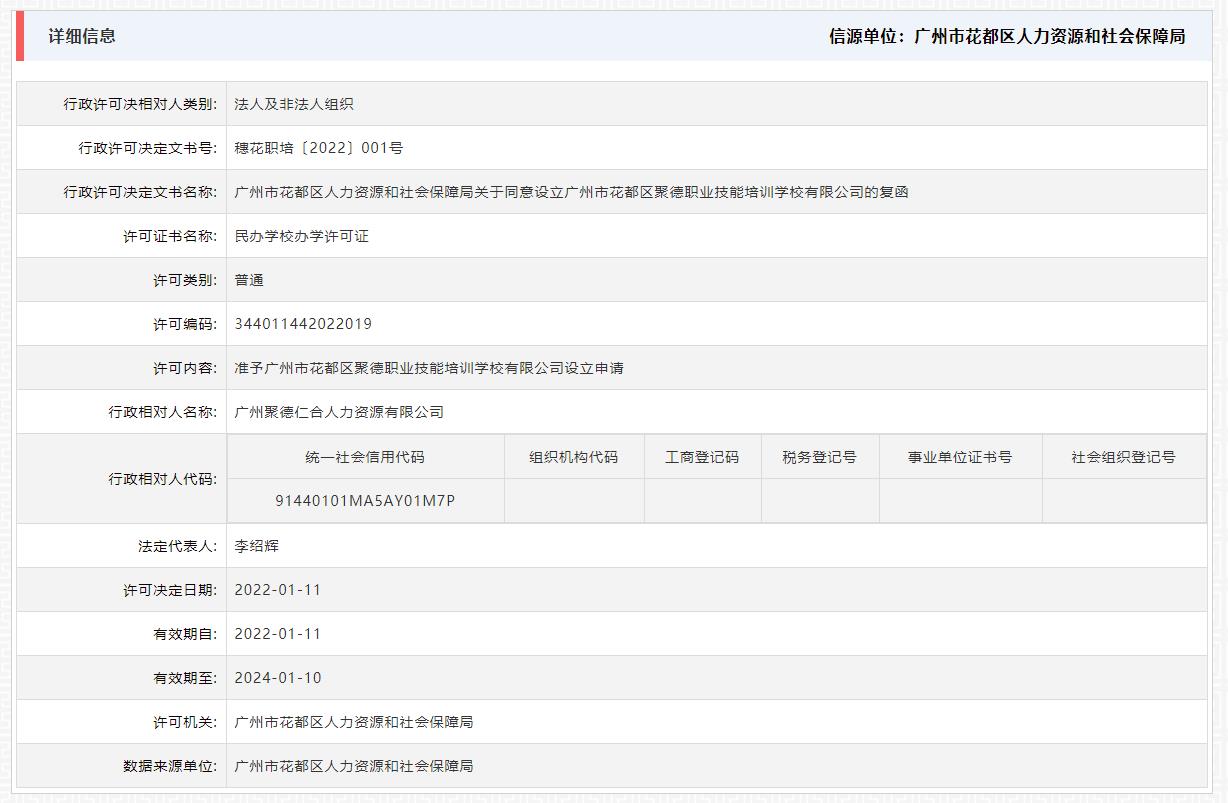Image resolution: width=1228 pixels, height=803 pixels.
Task: Click the 有效期自 label
Action: point(185,634)
